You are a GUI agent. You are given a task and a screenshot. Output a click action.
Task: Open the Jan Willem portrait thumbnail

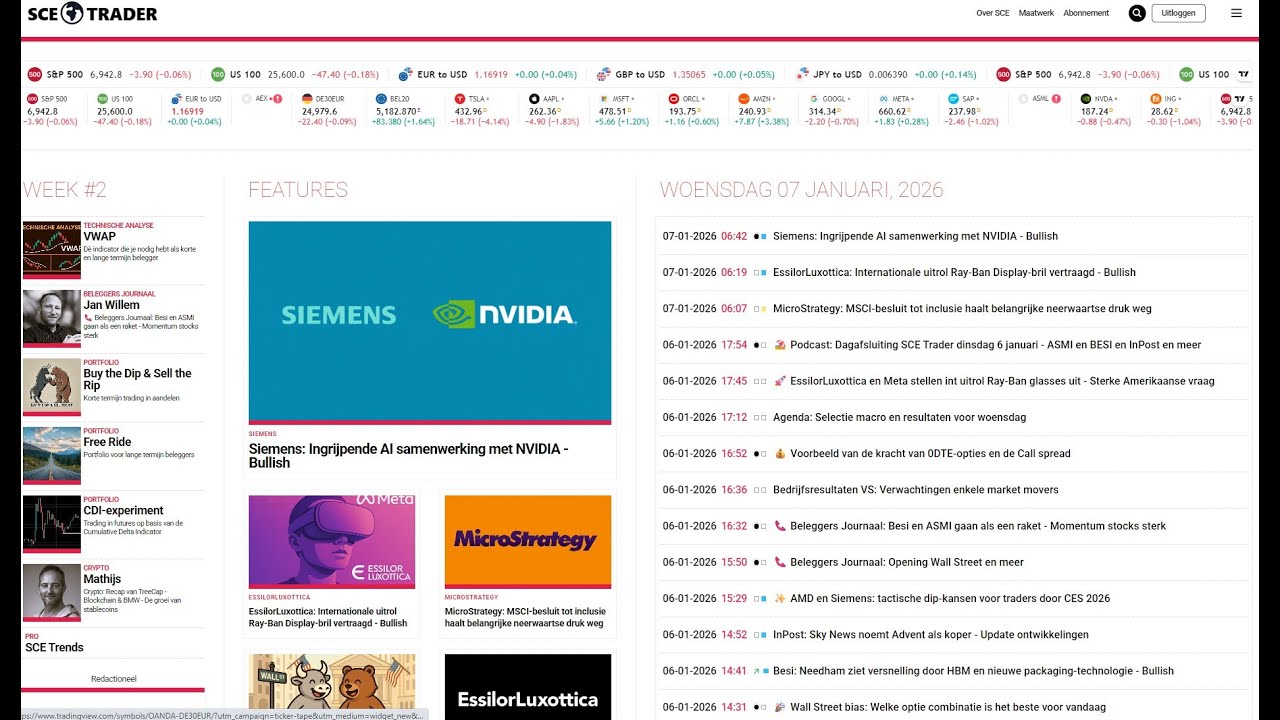click(52, 318)
